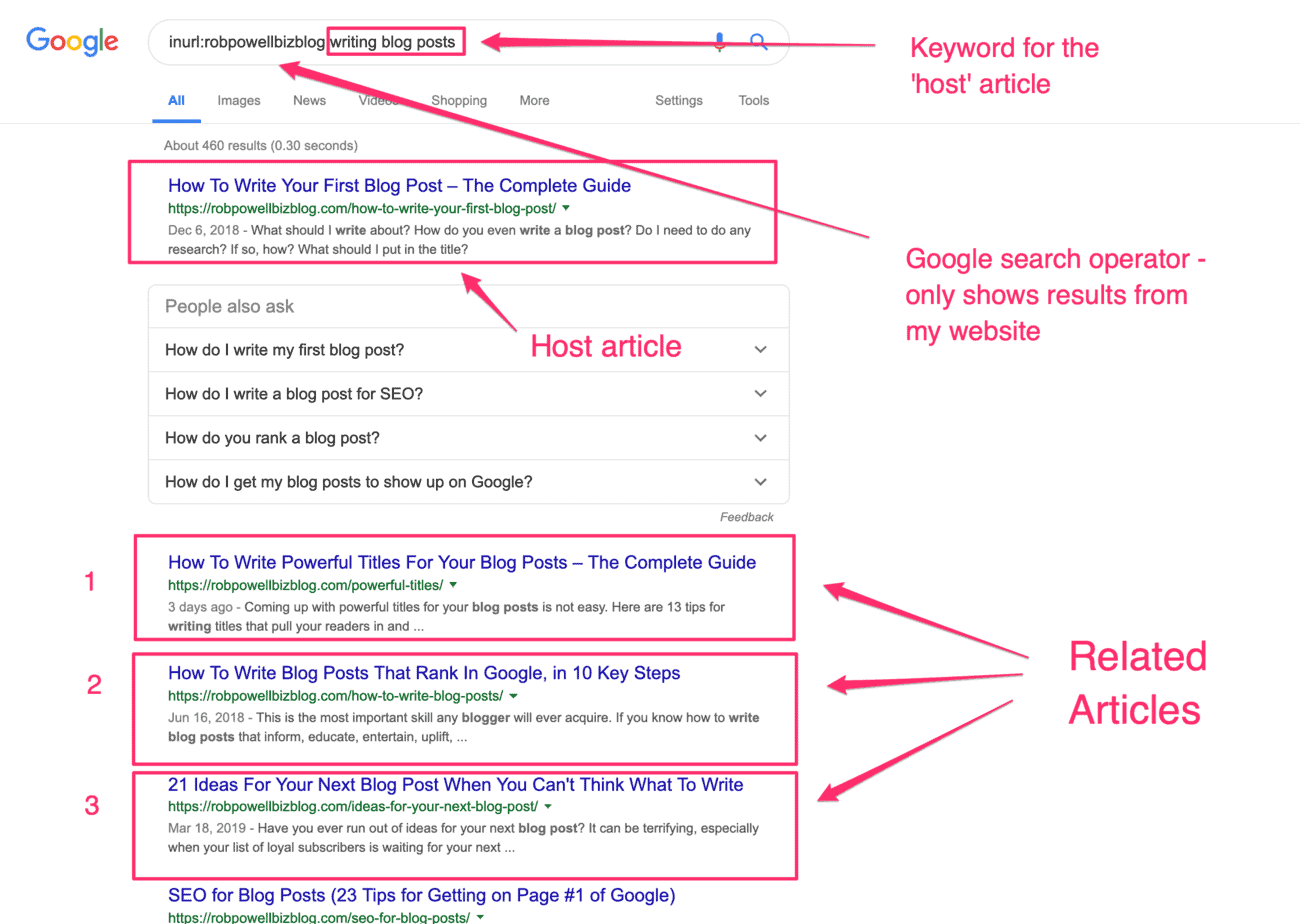
Task: Click the Feedback link
Action: tap(746, 517)
